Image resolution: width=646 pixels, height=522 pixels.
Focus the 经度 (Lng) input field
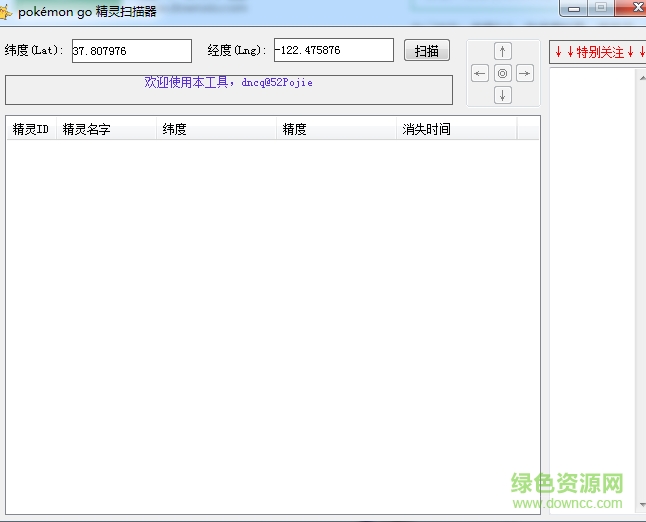[x=333, y=50]
